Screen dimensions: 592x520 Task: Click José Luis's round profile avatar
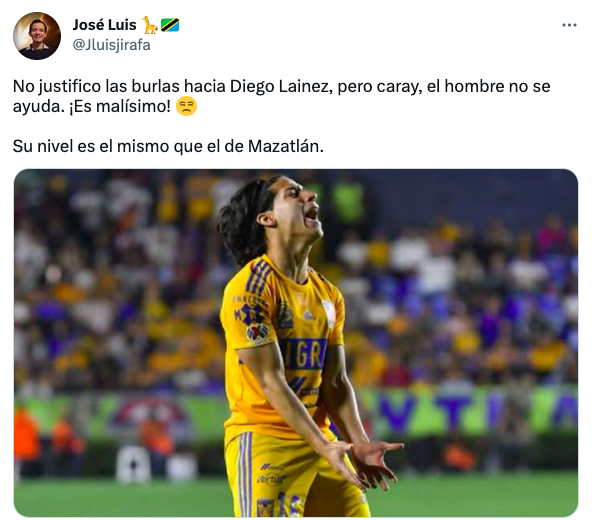37,36
